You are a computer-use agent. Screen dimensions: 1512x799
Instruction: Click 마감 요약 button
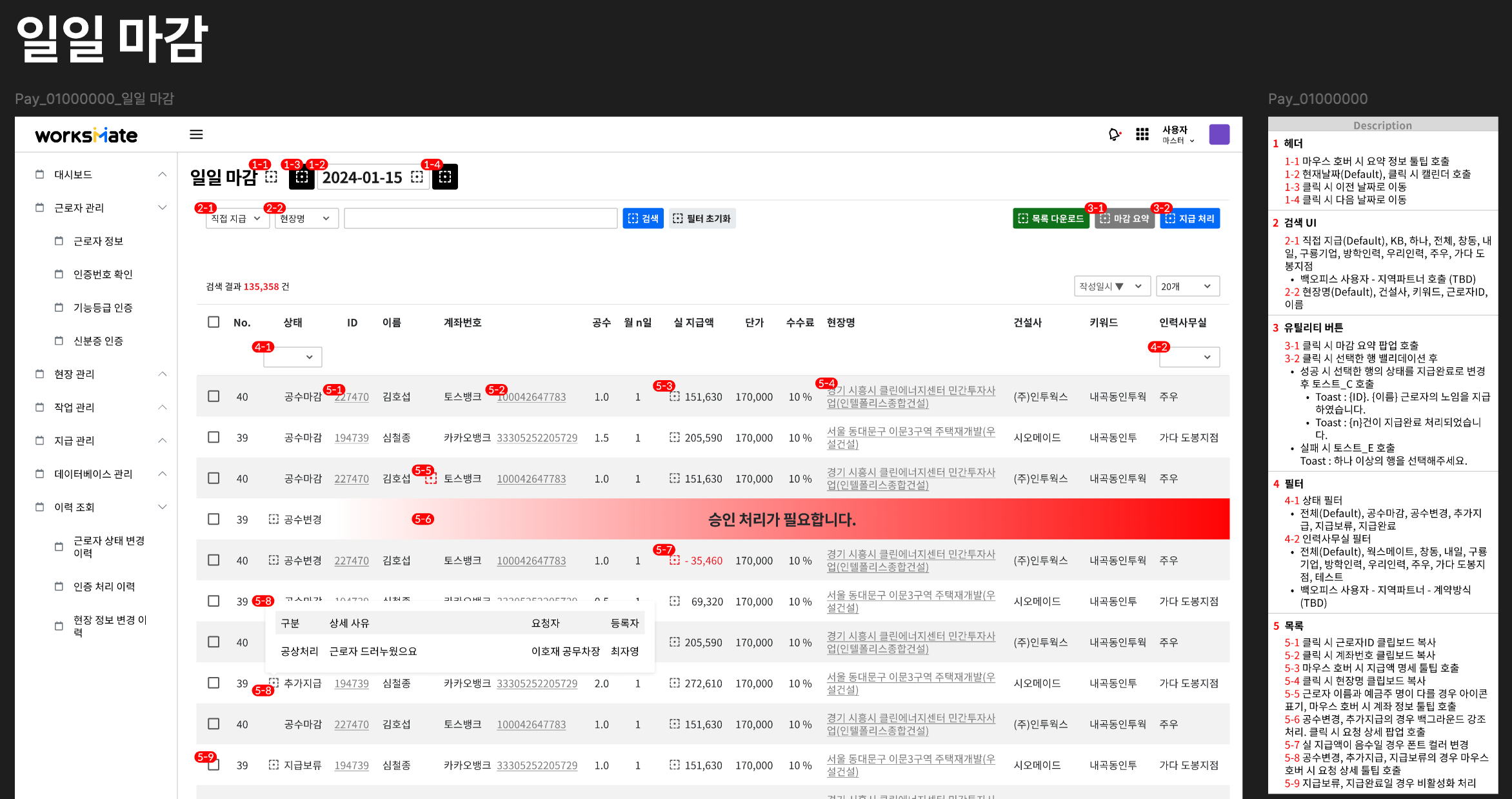click(x=1124, y=219)
